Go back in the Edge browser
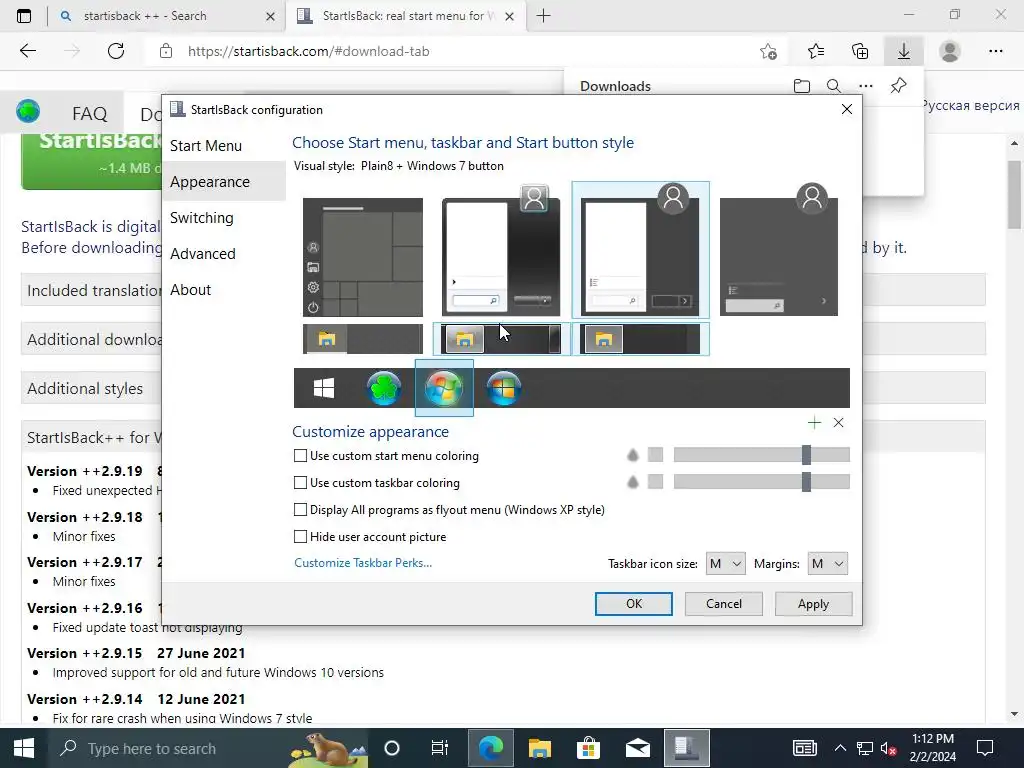The image size is (1024, 768). point(27,51)
